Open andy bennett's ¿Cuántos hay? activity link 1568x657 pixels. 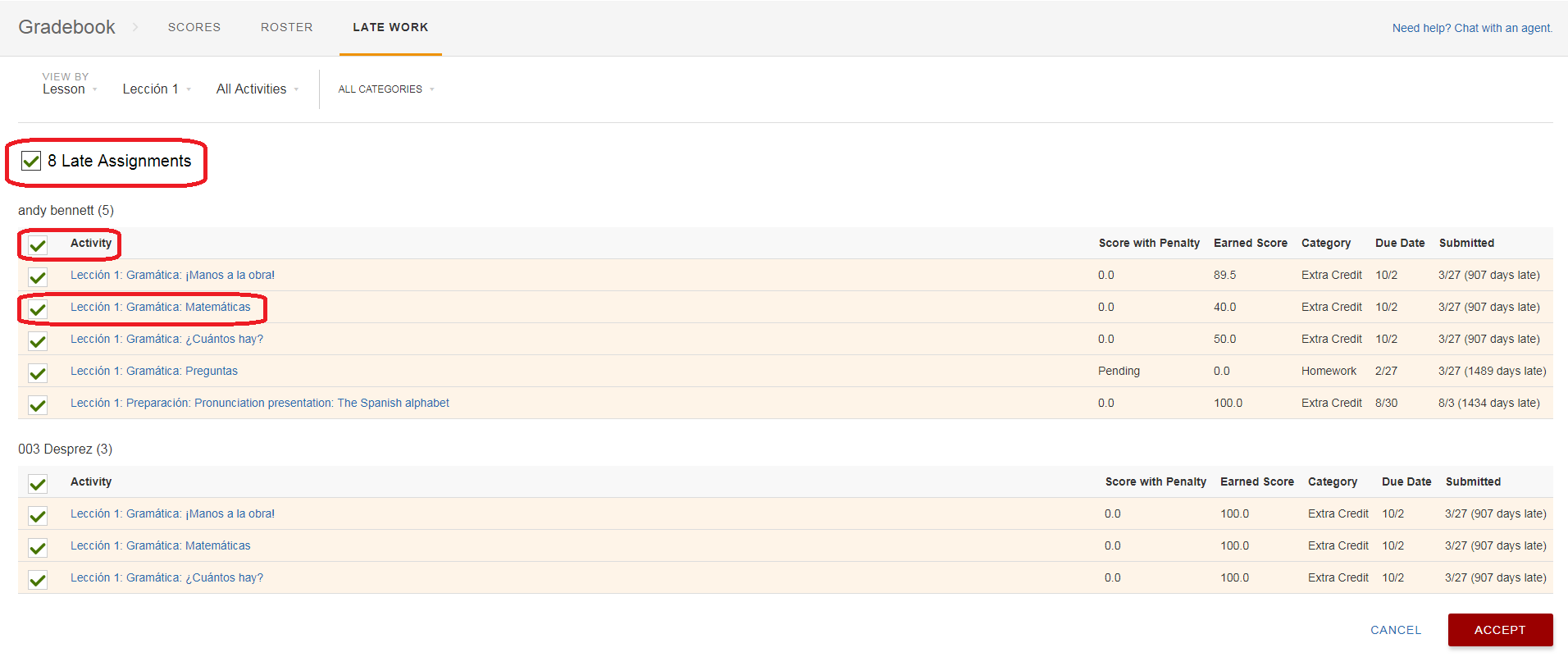[x=166, y=339]
